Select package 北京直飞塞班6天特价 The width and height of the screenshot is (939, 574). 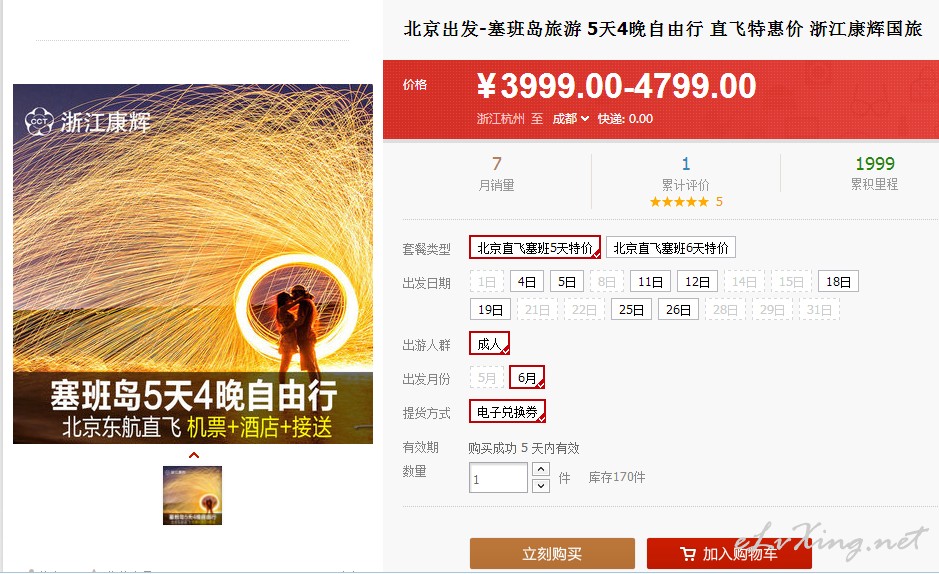point(671,247)
